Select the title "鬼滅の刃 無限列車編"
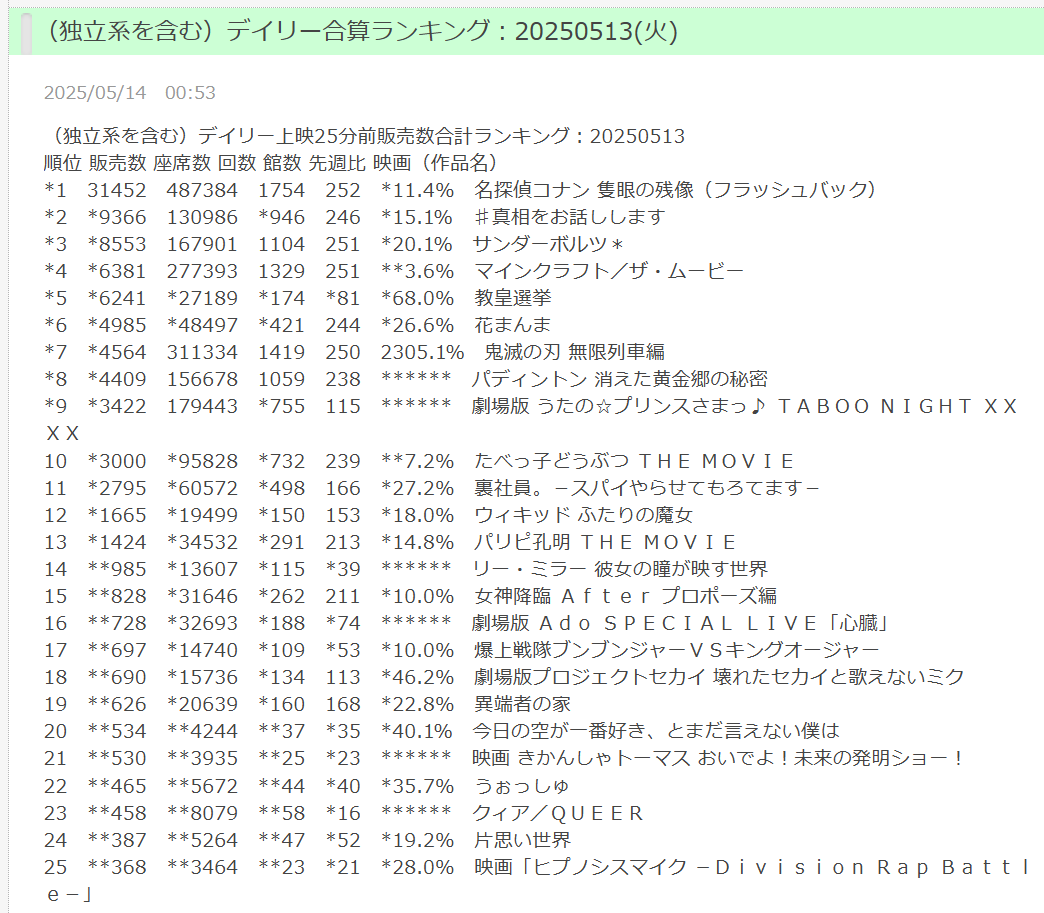 574,352
